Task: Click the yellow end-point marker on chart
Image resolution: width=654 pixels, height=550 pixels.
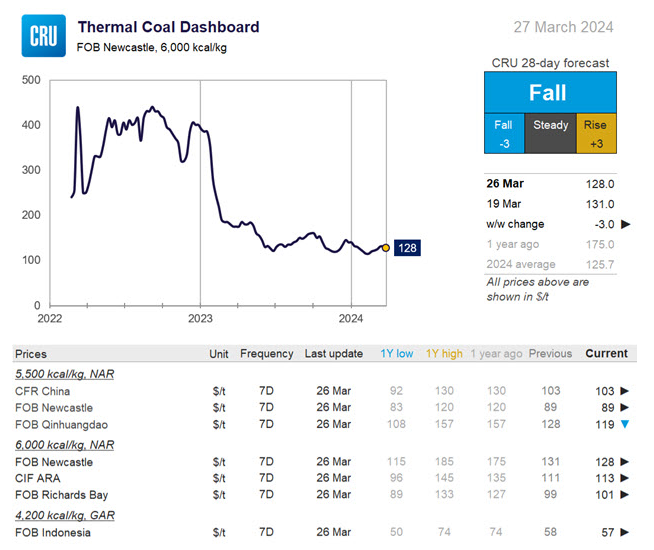Action: [x=386, y=248]
